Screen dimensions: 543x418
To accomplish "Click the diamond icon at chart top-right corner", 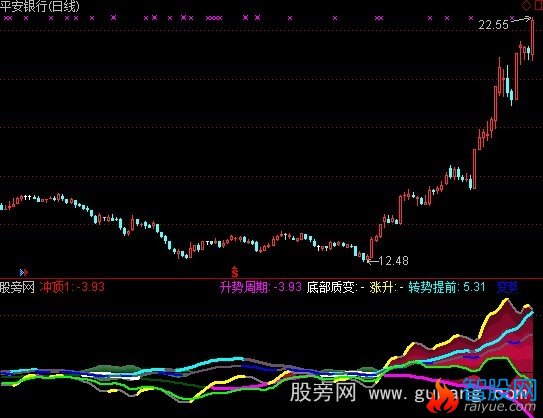I will [526, 5].
